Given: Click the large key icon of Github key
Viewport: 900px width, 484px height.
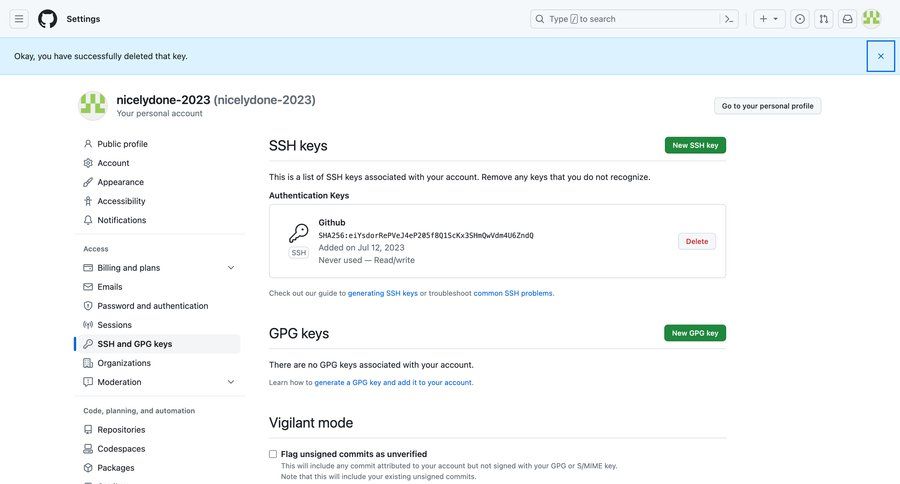Looking at the screenshot, I should tap(298, 233).
